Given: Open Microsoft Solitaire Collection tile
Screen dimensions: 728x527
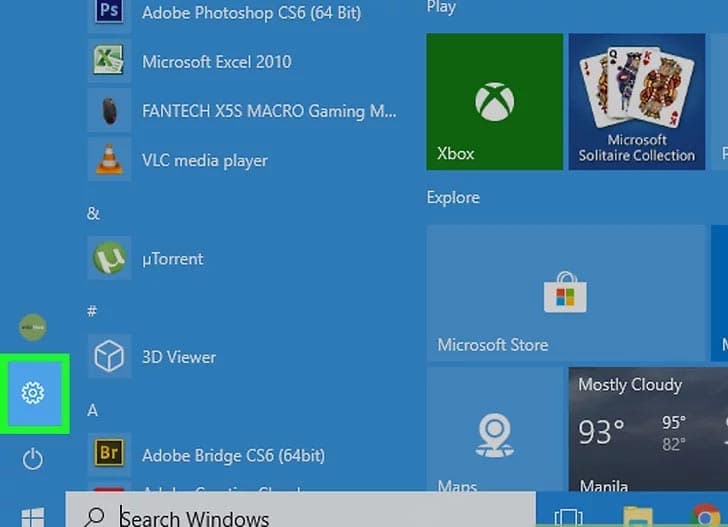Looking at the screenshot, I should click(x=636, y=100).
